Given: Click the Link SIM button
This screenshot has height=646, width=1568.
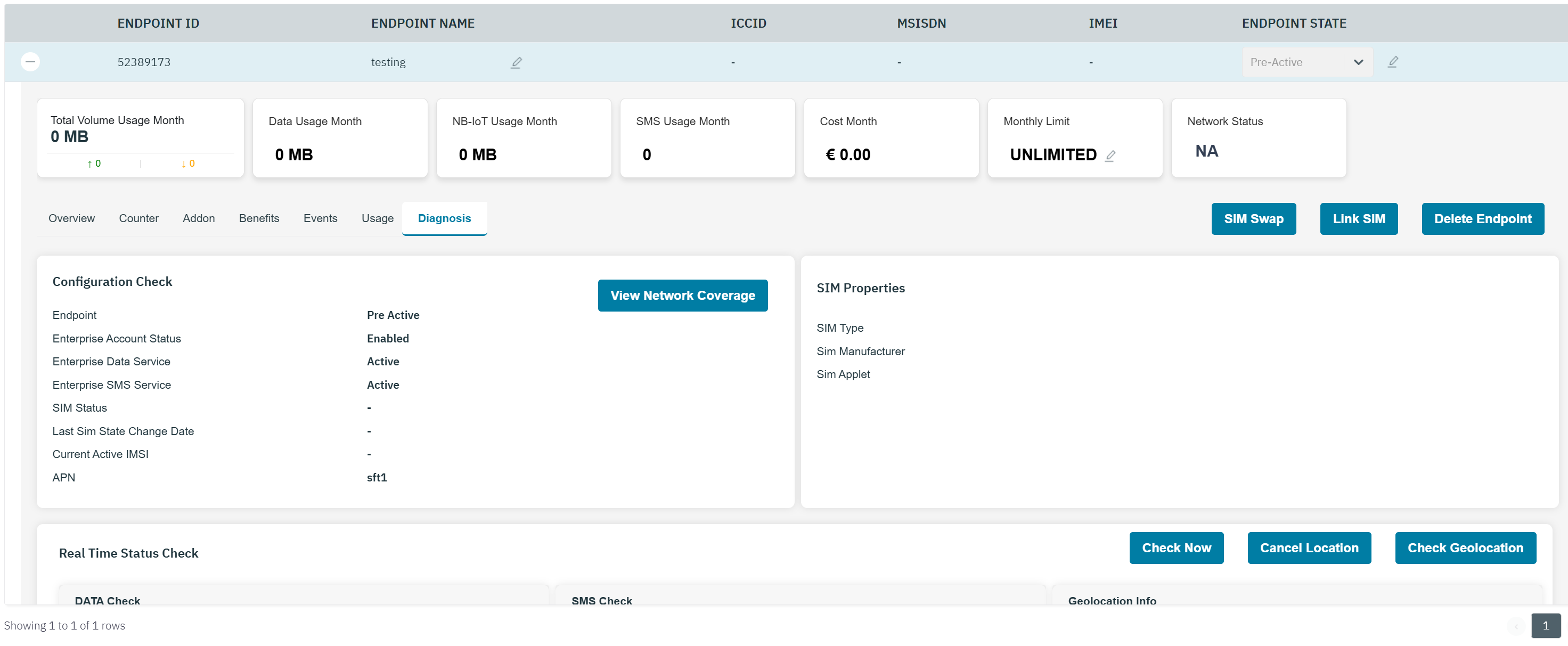Looking at the screenshot, I should tap(1359, 218).
